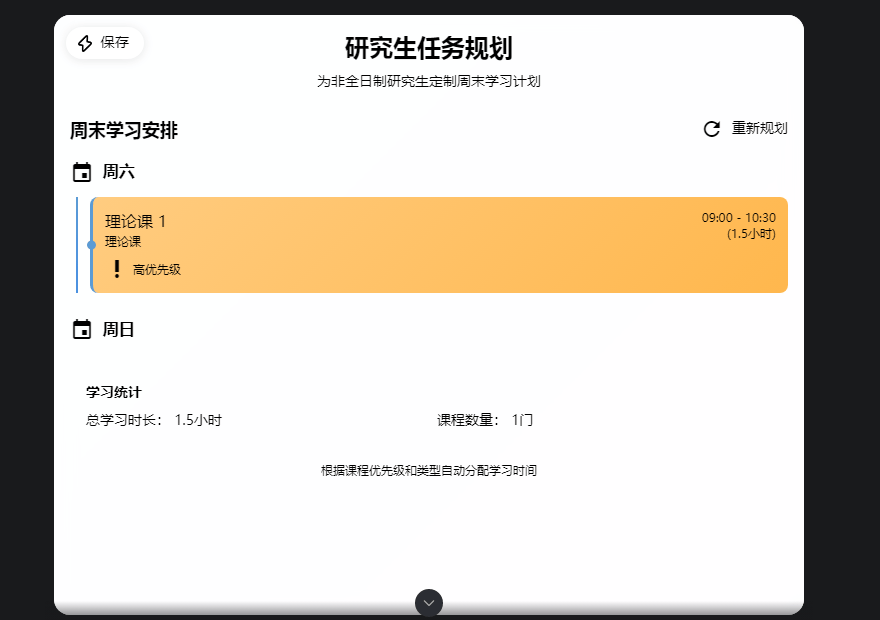
Task: Click the 总学习时长 1.5小时 value
Action: tap(197, 420)
